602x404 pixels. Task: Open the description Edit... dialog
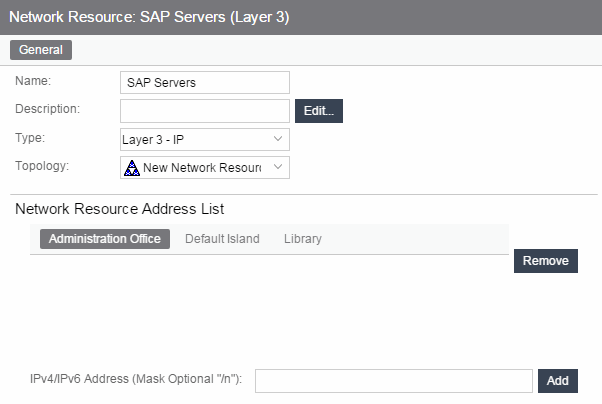click(319, 111)
